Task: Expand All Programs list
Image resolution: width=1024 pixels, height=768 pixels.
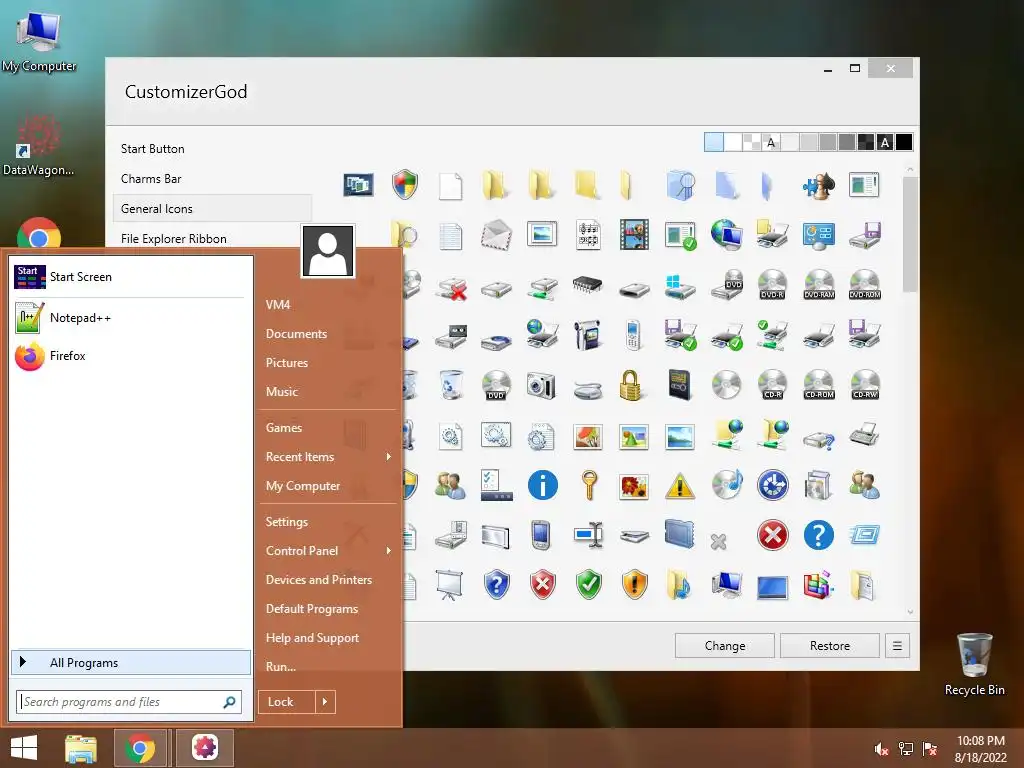Action: (131, 662)
